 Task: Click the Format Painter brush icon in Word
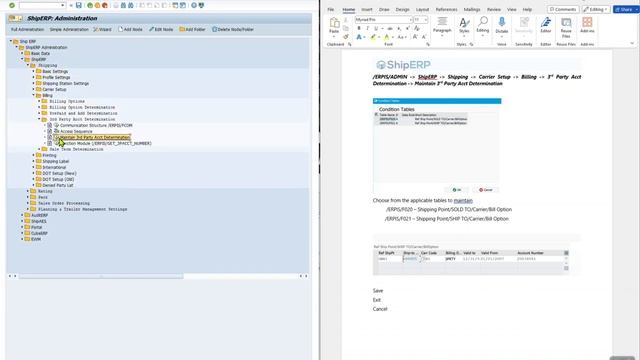click(346, 37)
